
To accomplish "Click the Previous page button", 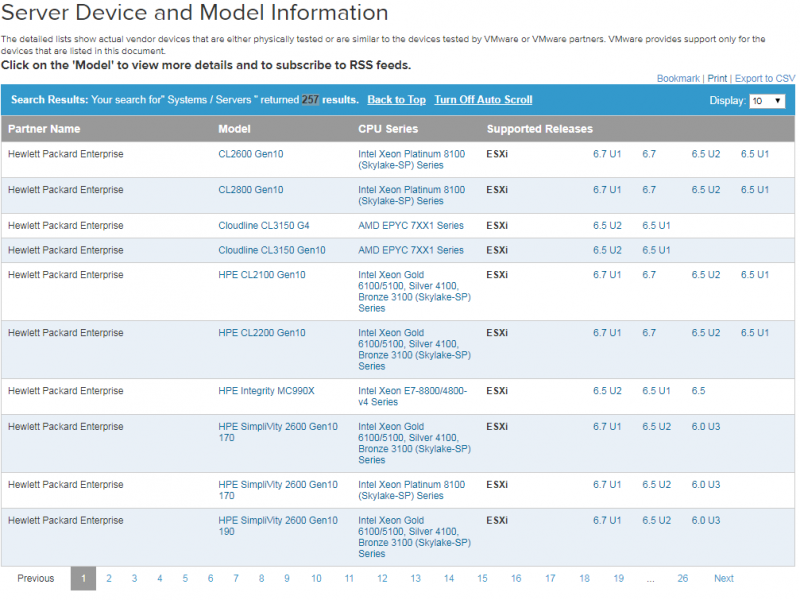I will (x=36, y=578).
